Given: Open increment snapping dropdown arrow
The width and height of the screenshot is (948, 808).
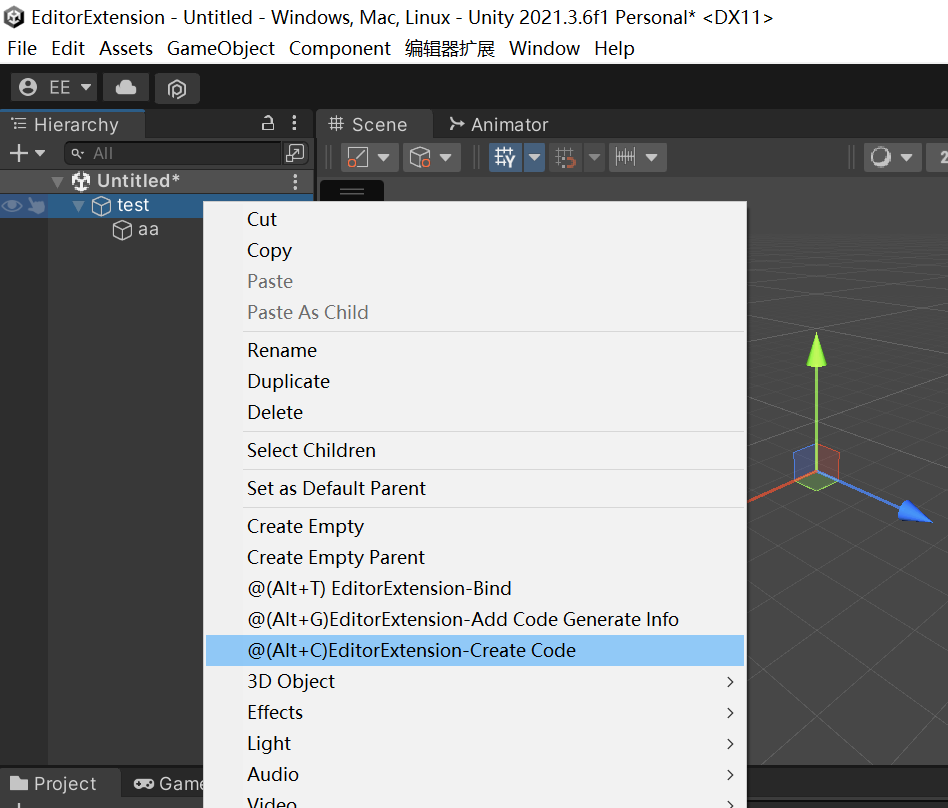Looking at the screenshot, I should coord(652,157).
